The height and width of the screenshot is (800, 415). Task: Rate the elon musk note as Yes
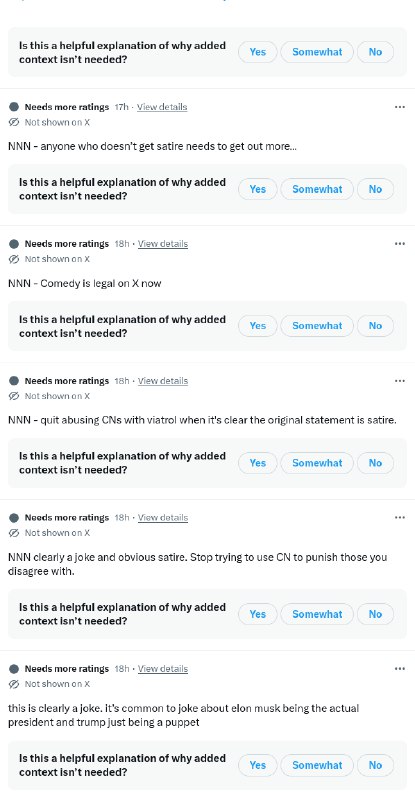pyautogui.click(x=258, y=765)
